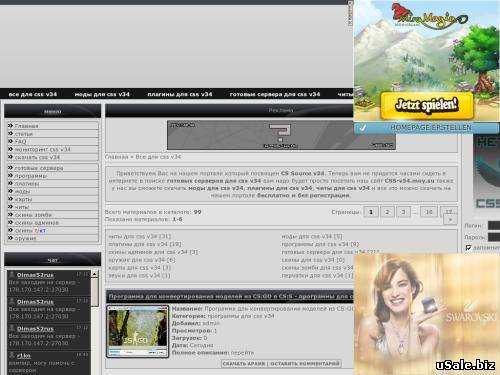Image resolution: width=500 pixels, height=375 pixels.
Task: Click the Jetzt spielen! button
Action: pos(427,105)
